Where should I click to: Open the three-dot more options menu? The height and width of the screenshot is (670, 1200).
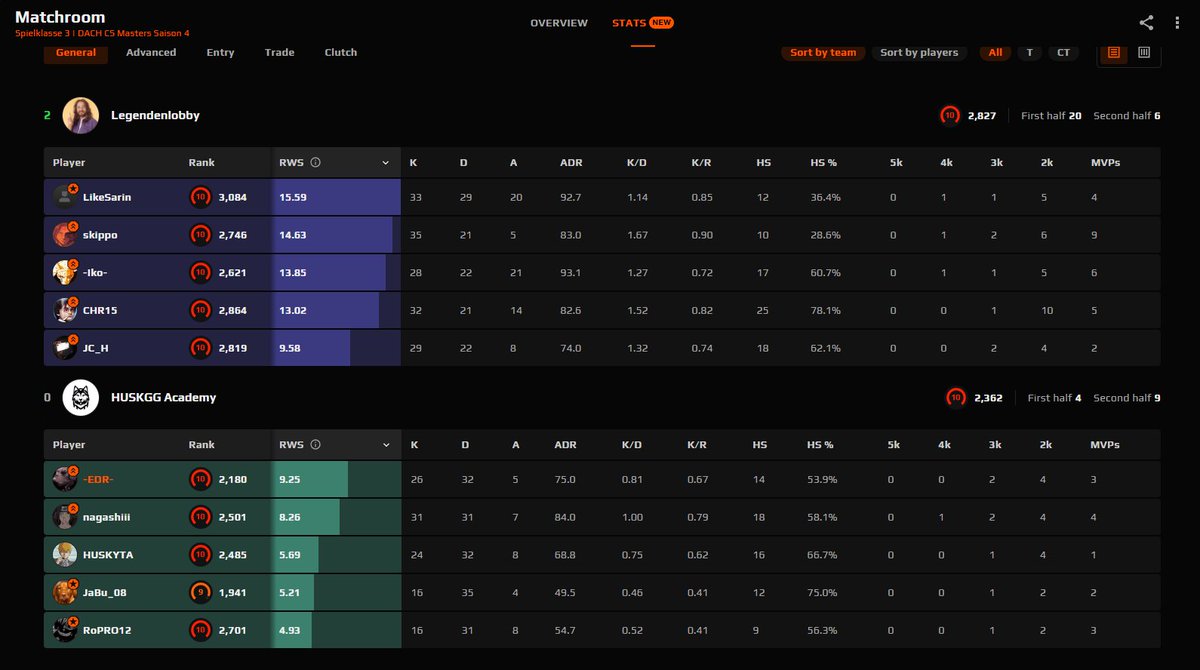click(1177, 22)
